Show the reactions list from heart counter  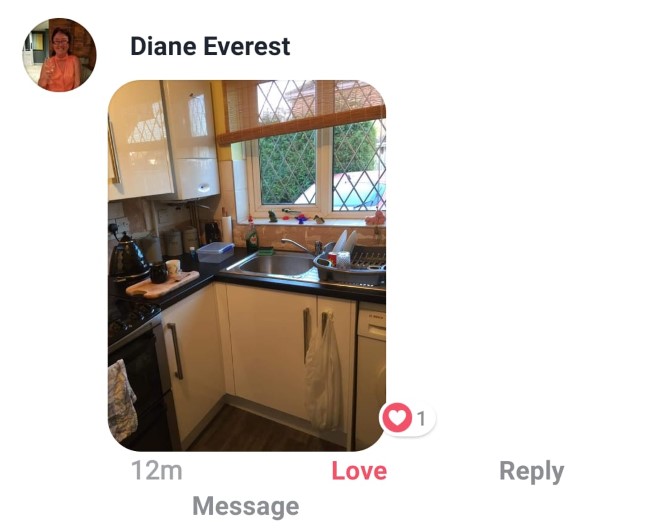[407, 418]
